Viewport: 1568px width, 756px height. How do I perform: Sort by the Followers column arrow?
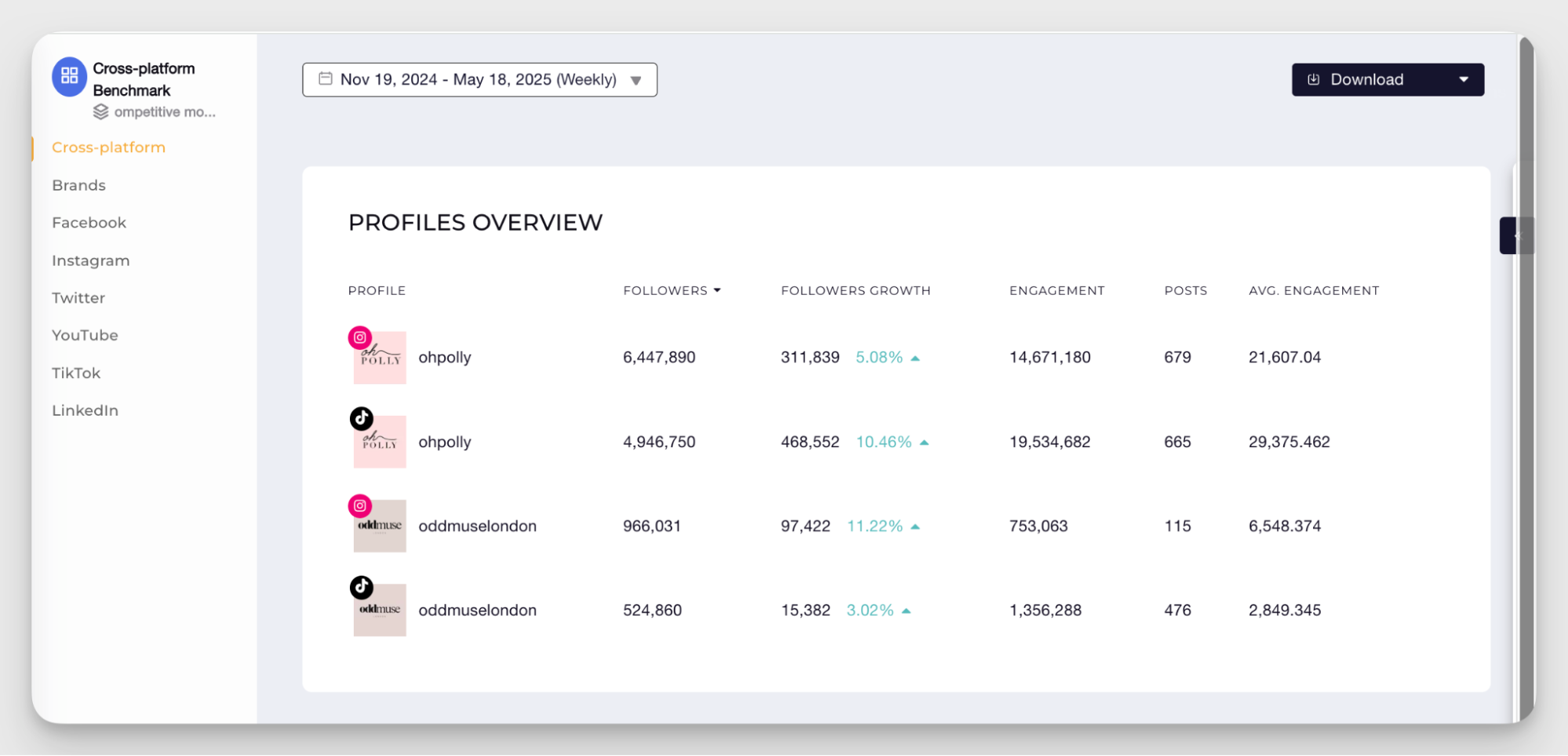[x=717, y=290]
